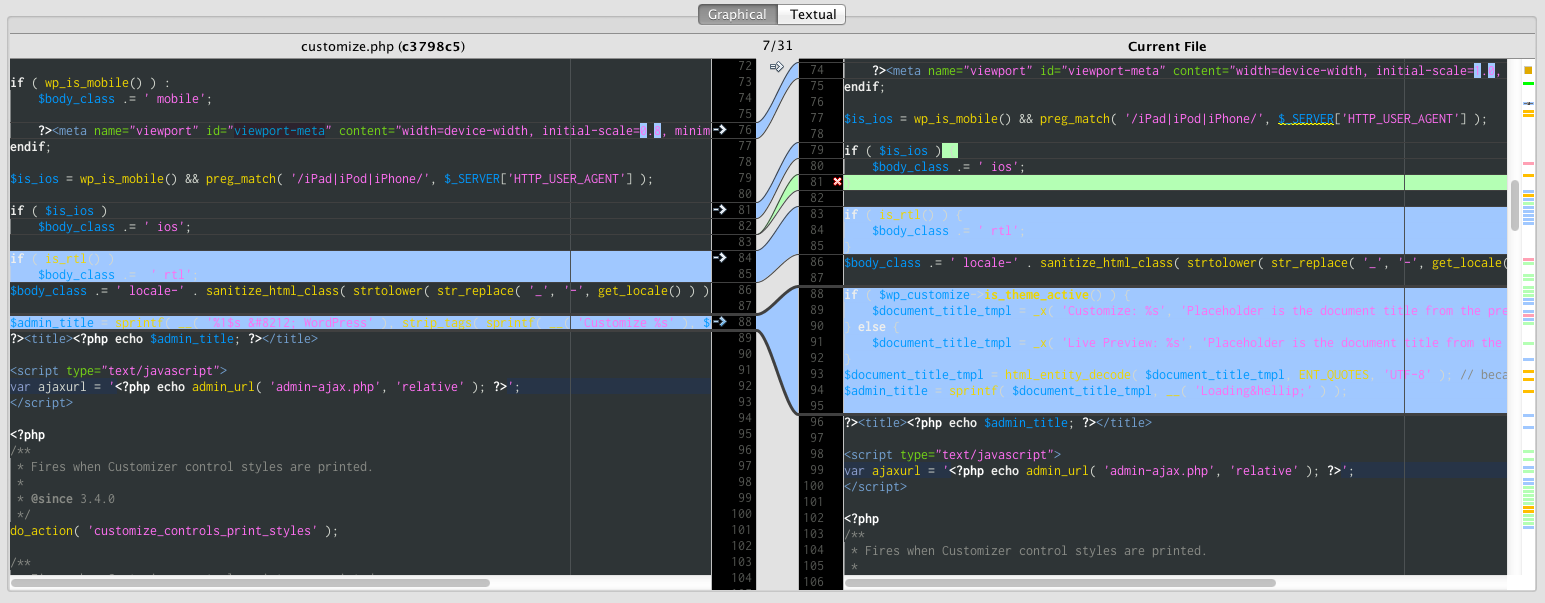Click the '7/31' change counter
The width and height of the screenshot is (1545, 603).
click(777, 46)
